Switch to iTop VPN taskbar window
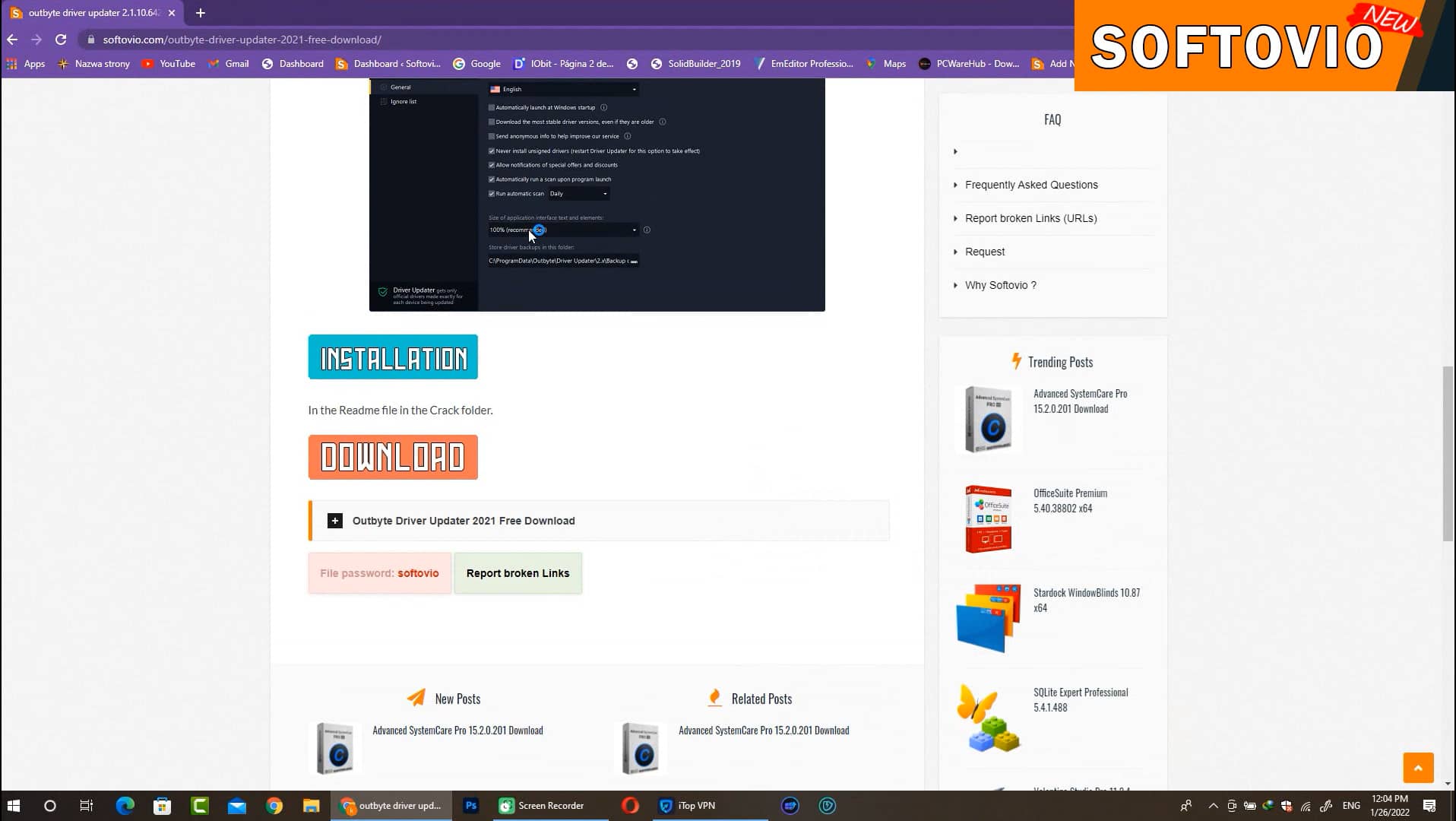This screenshot has height=821, width=1456. coord(709,806)
